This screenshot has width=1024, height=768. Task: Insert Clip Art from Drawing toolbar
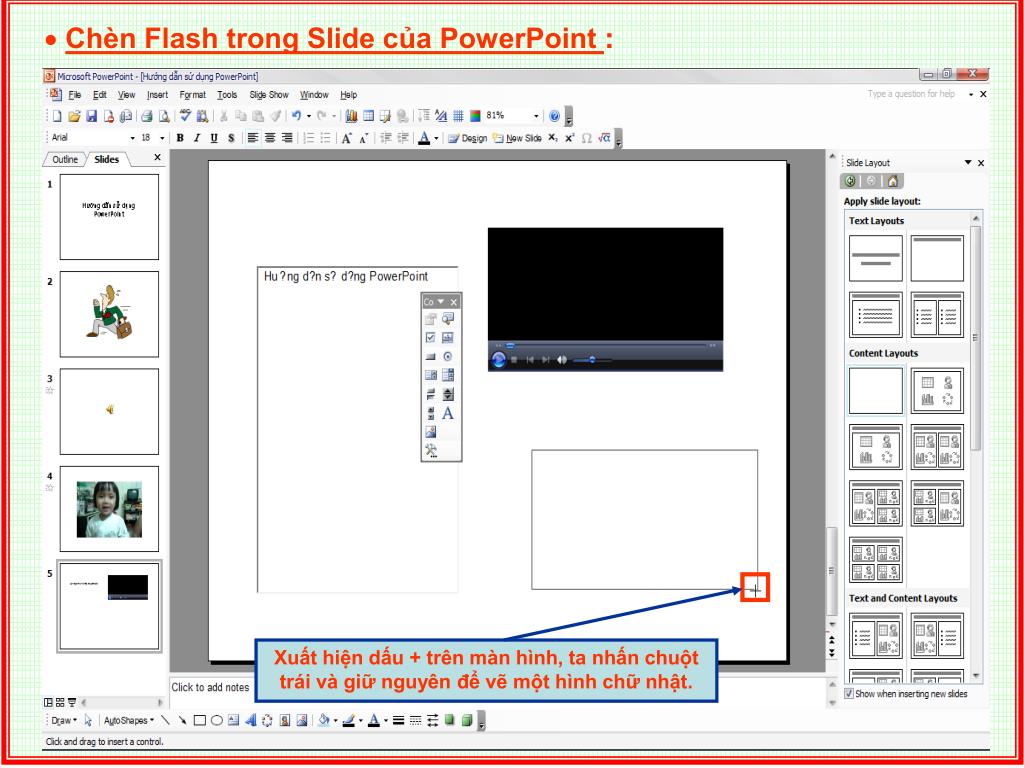(285, 720)
